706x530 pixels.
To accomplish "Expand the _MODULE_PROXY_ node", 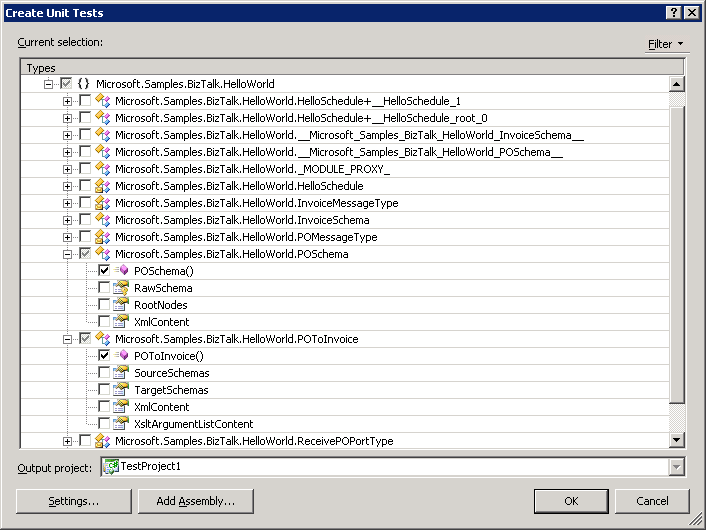I will [x=67, y=169].
